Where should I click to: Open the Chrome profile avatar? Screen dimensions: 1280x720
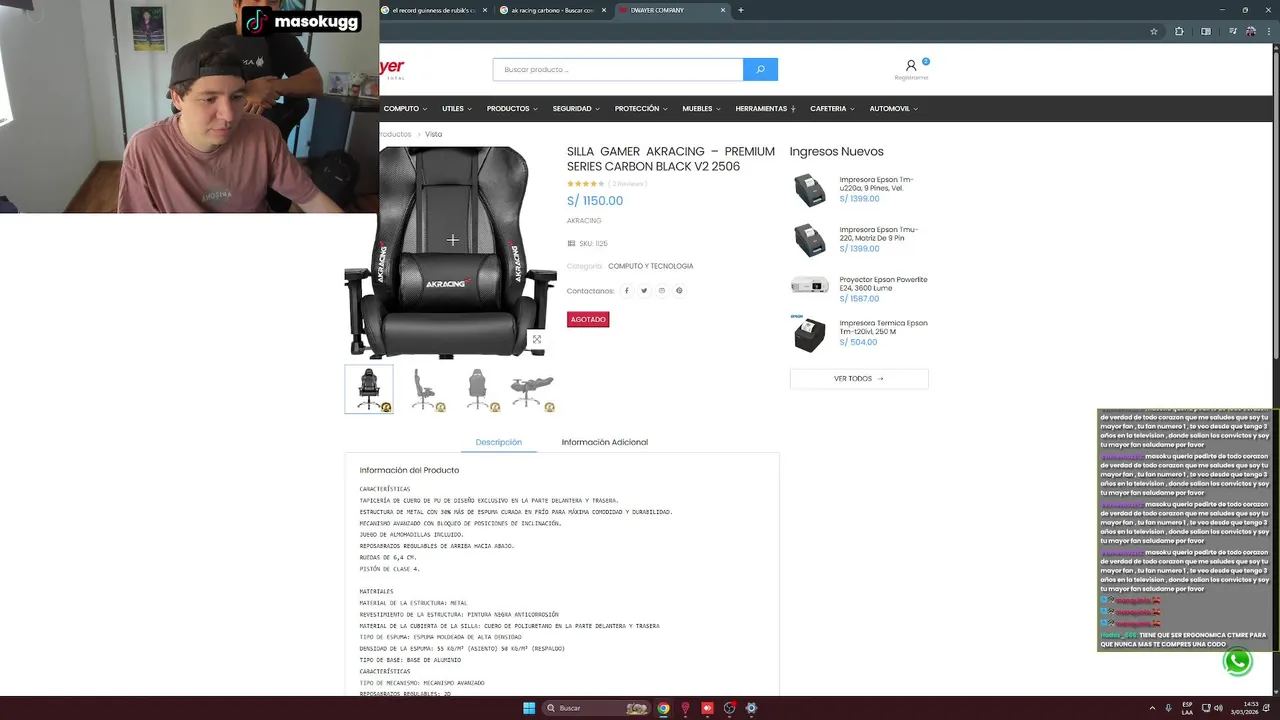point(1251,31)
